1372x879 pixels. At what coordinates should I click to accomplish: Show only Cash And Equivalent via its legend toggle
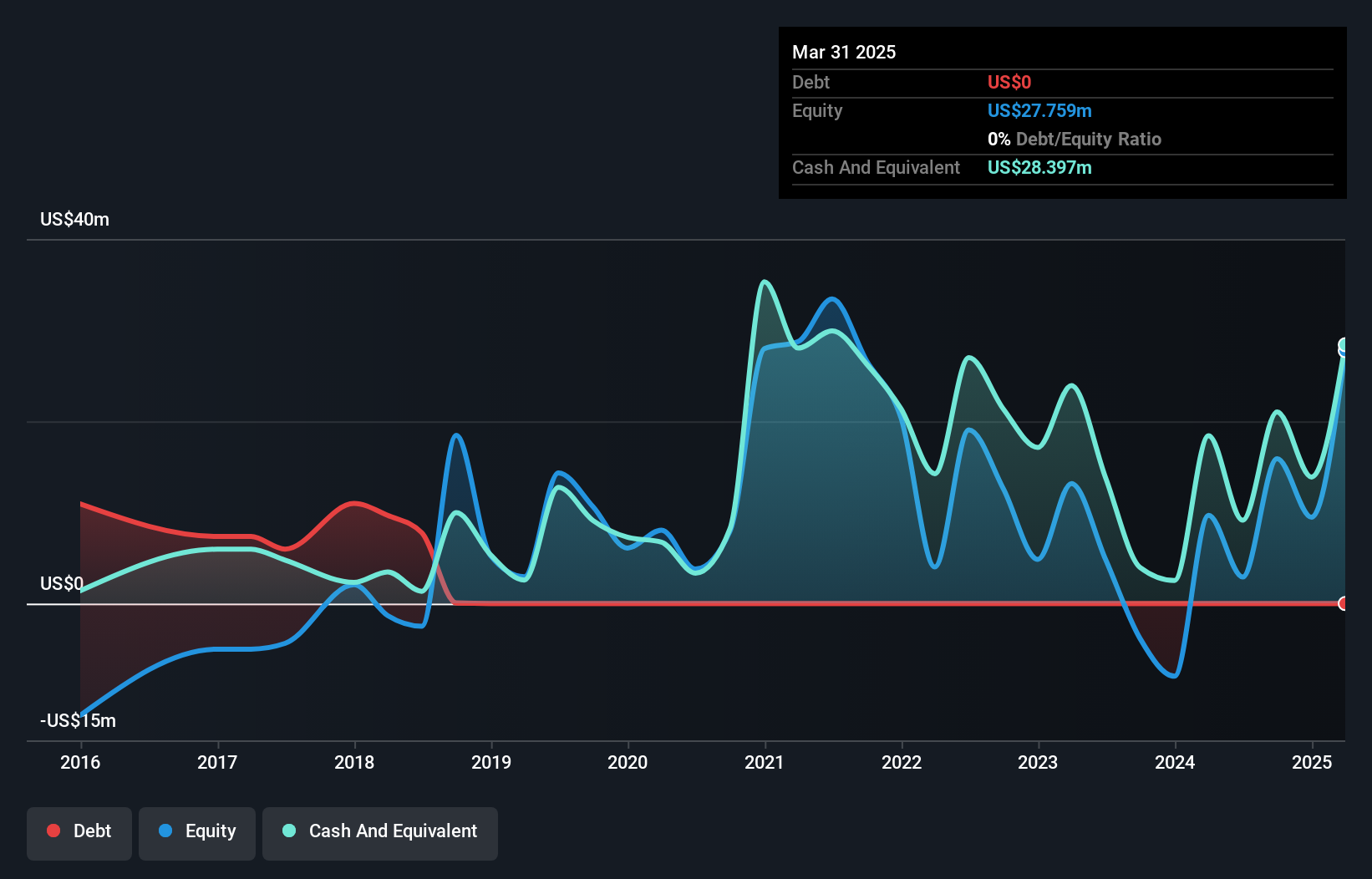point(380,832)
